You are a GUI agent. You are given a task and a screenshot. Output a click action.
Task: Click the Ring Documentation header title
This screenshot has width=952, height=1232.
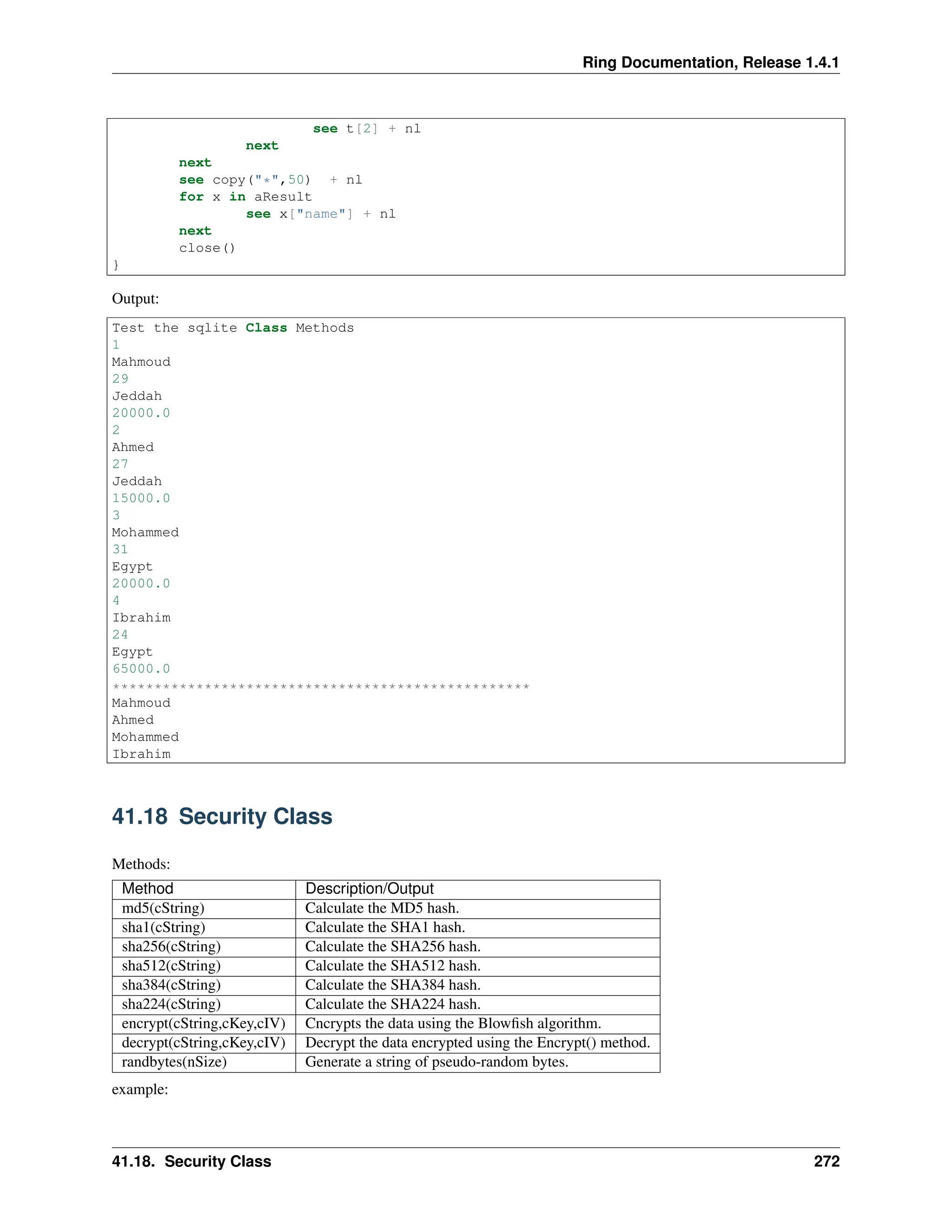pyautogui.click(x=710, y=62)
